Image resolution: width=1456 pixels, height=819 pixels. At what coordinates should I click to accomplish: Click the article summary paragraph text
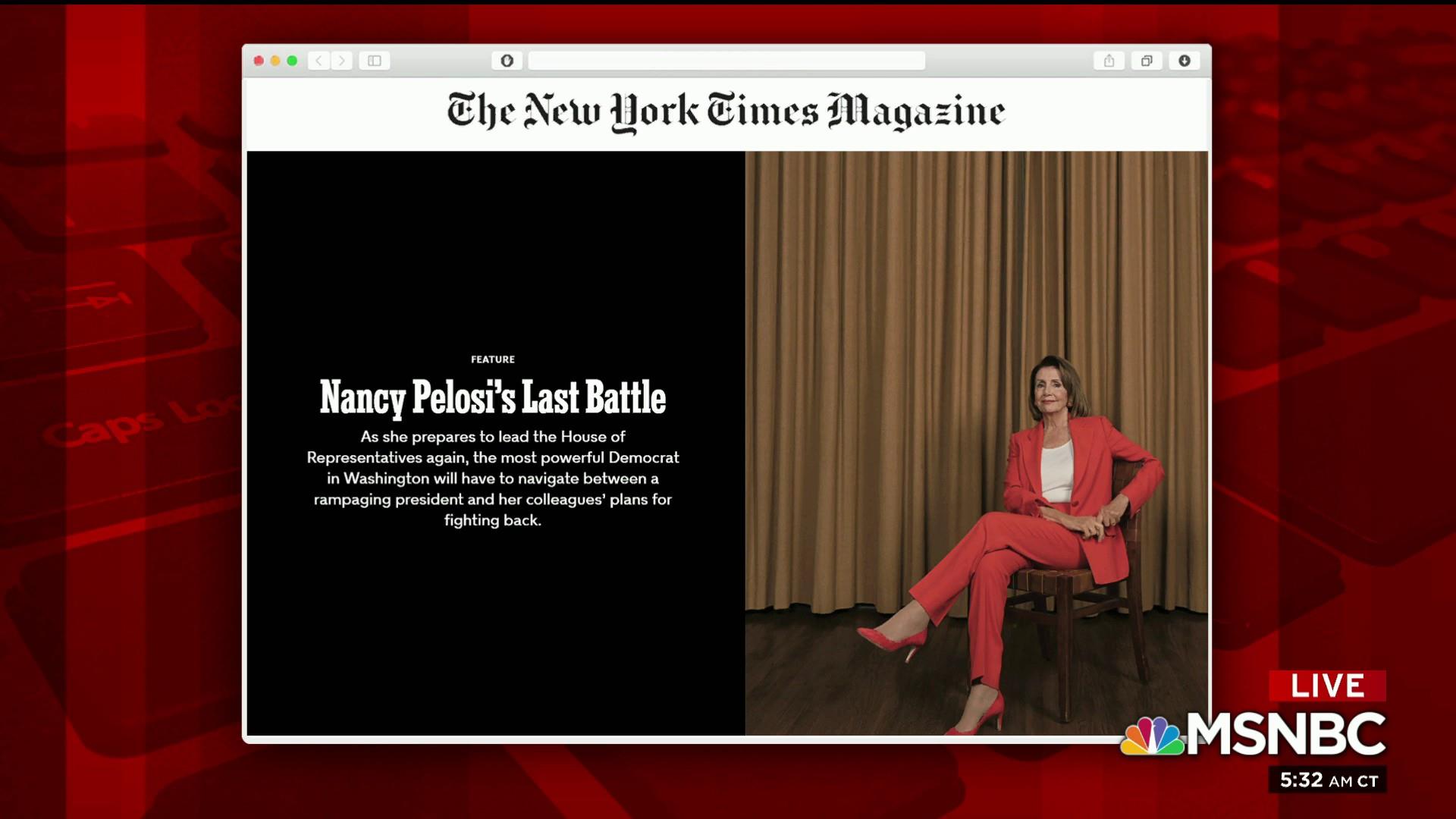[493, 479]
